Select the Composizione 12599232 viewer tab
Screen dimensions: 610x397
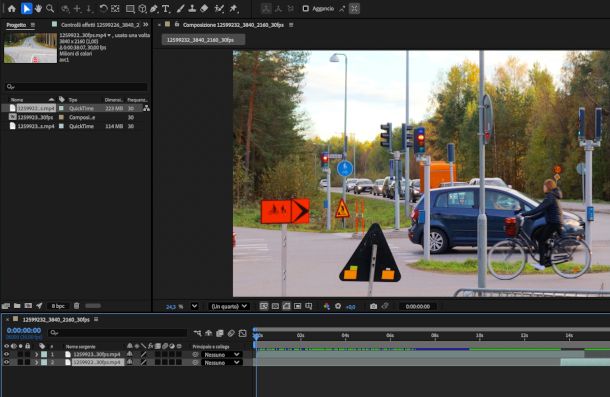point(233,25)
